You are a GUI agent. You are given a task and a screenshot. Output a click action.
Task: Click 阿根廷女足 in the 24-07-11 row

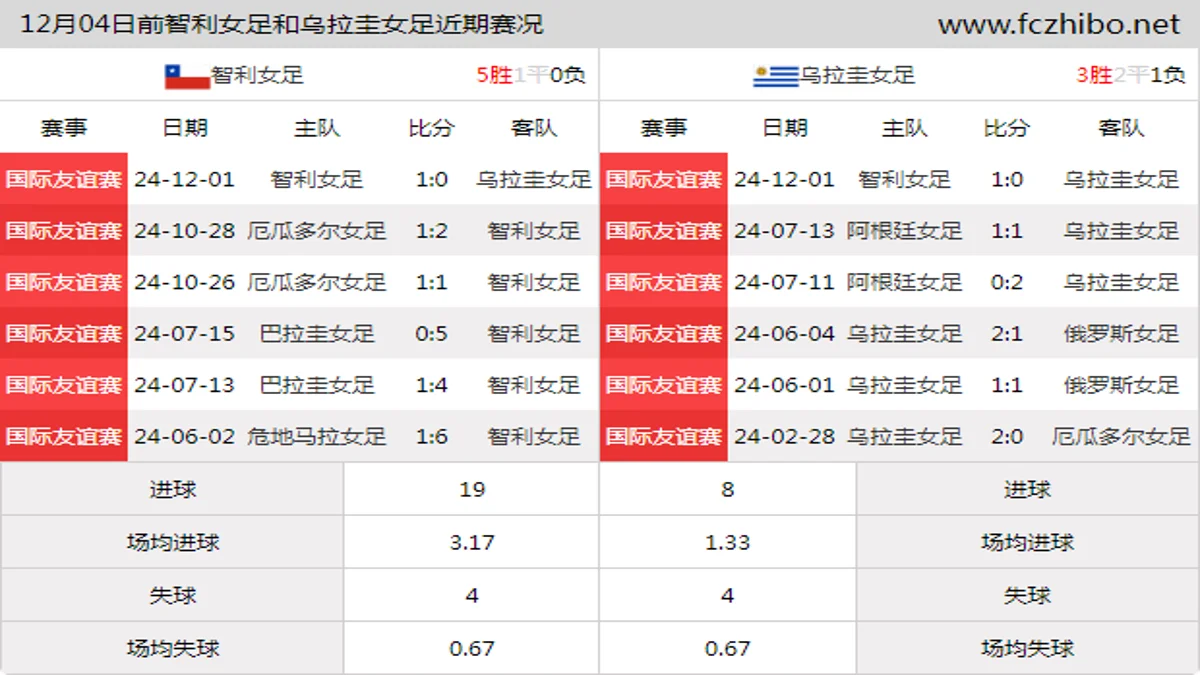click(x=905, y=282)
